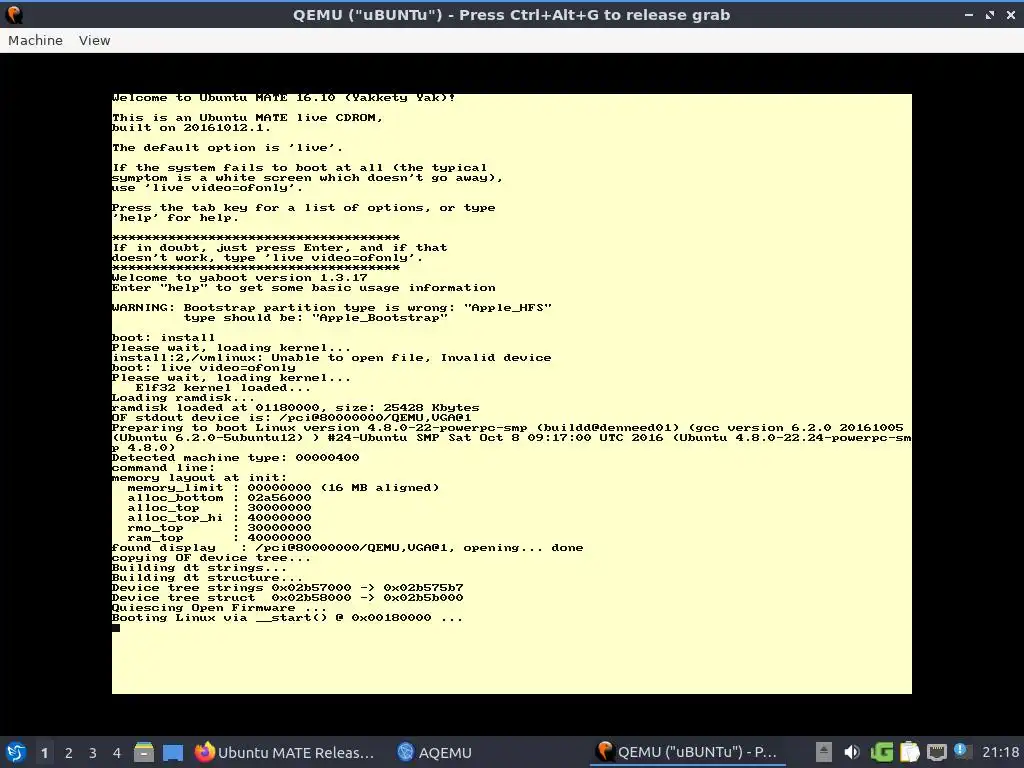The height and width of the screenshot is (768, 1024).
Task: Click 'Detected machine type: 00000400' line
Action: click(235, 458)
